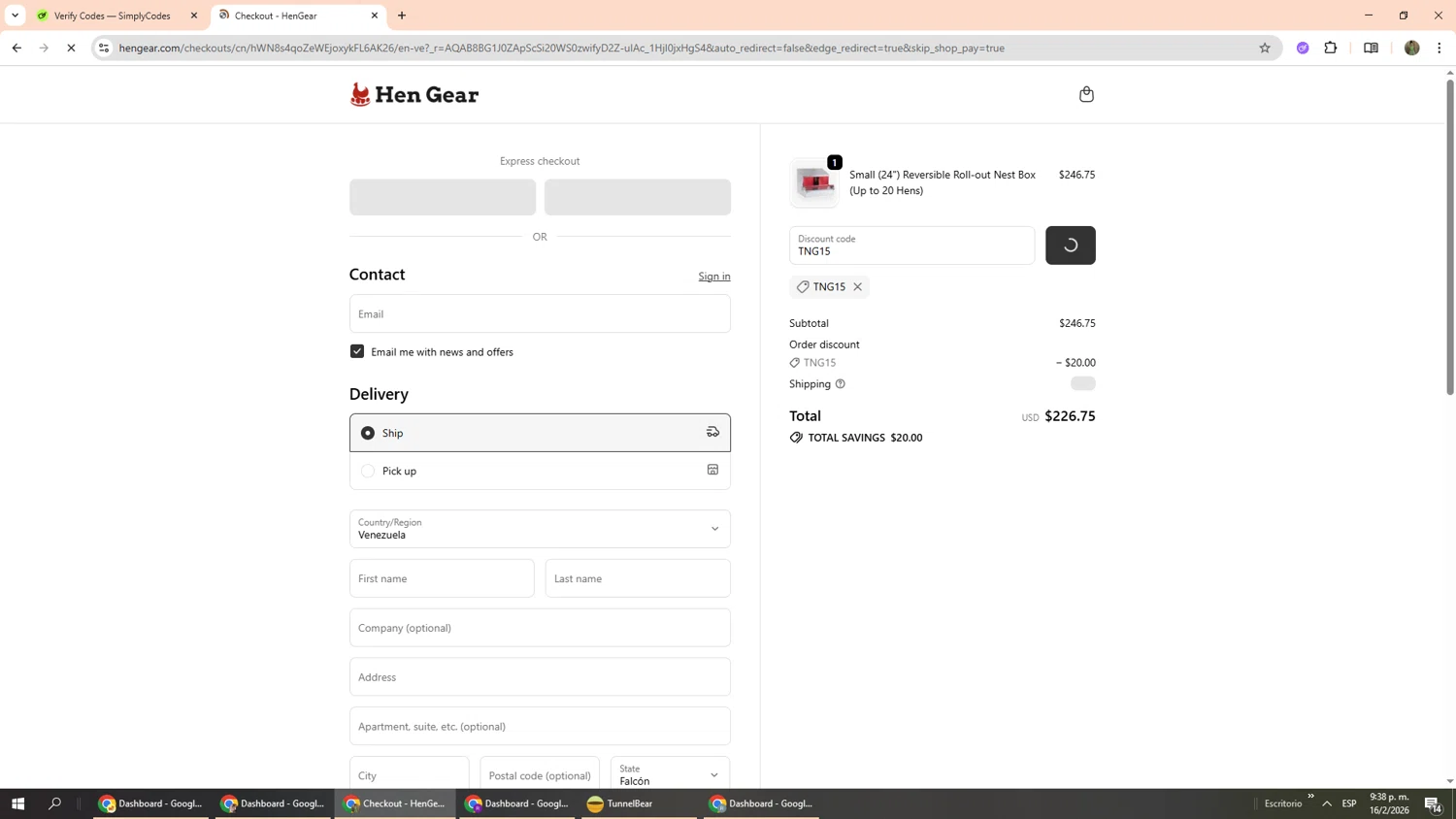
Task: Click the page vertical scrollbar
Action: coord(1450,236)
